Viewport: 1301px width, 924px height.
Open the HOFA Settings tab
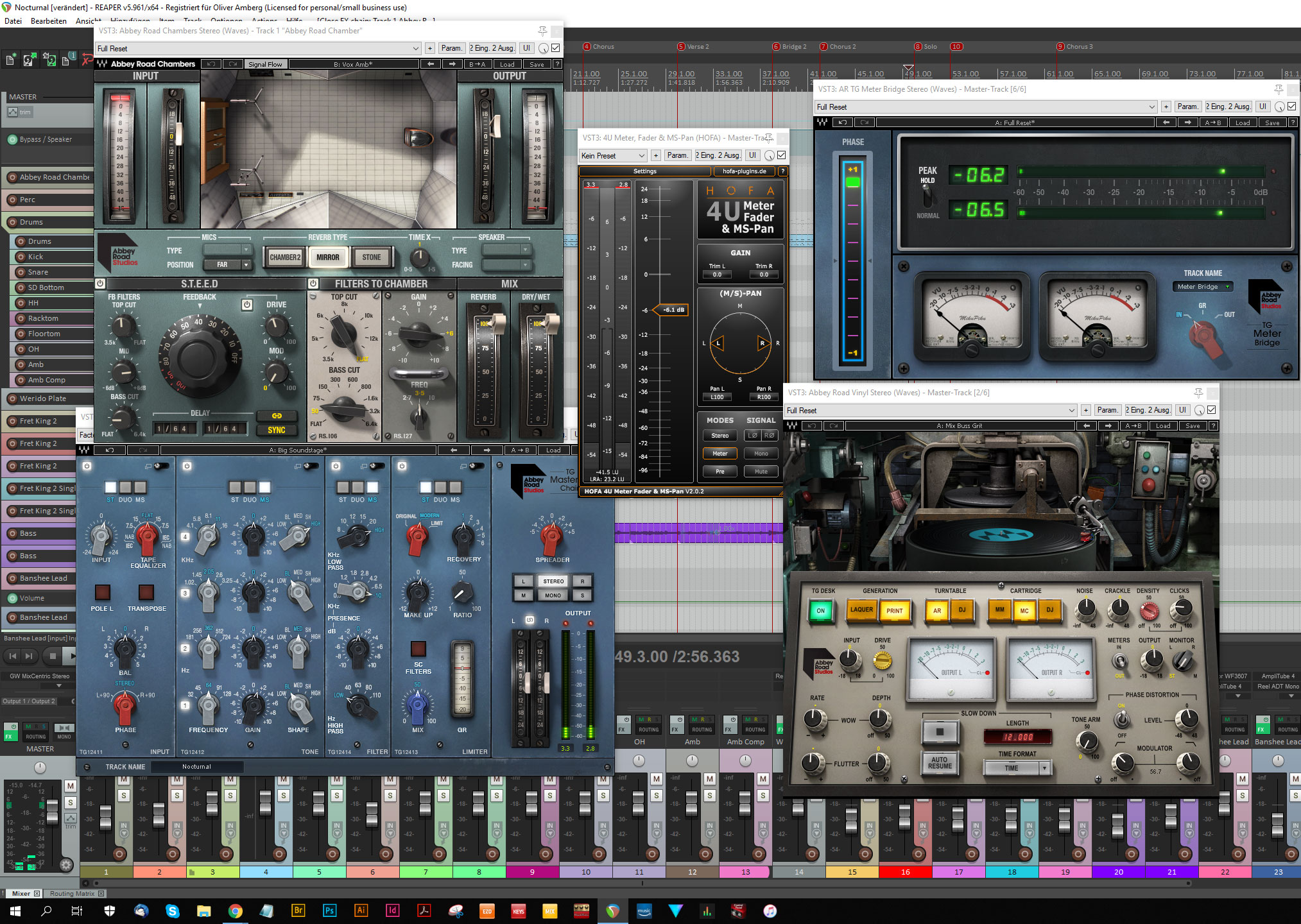coord(645,171)
